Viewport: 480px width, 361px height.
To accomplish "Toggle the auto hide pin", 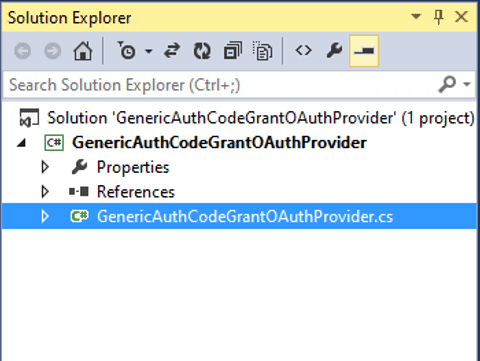I will click(439, 17).
